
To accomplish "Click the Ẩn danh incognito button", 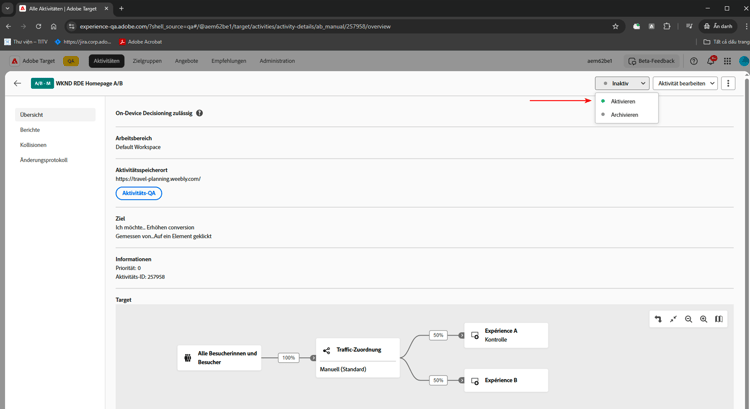I will [x=718, y=26].
